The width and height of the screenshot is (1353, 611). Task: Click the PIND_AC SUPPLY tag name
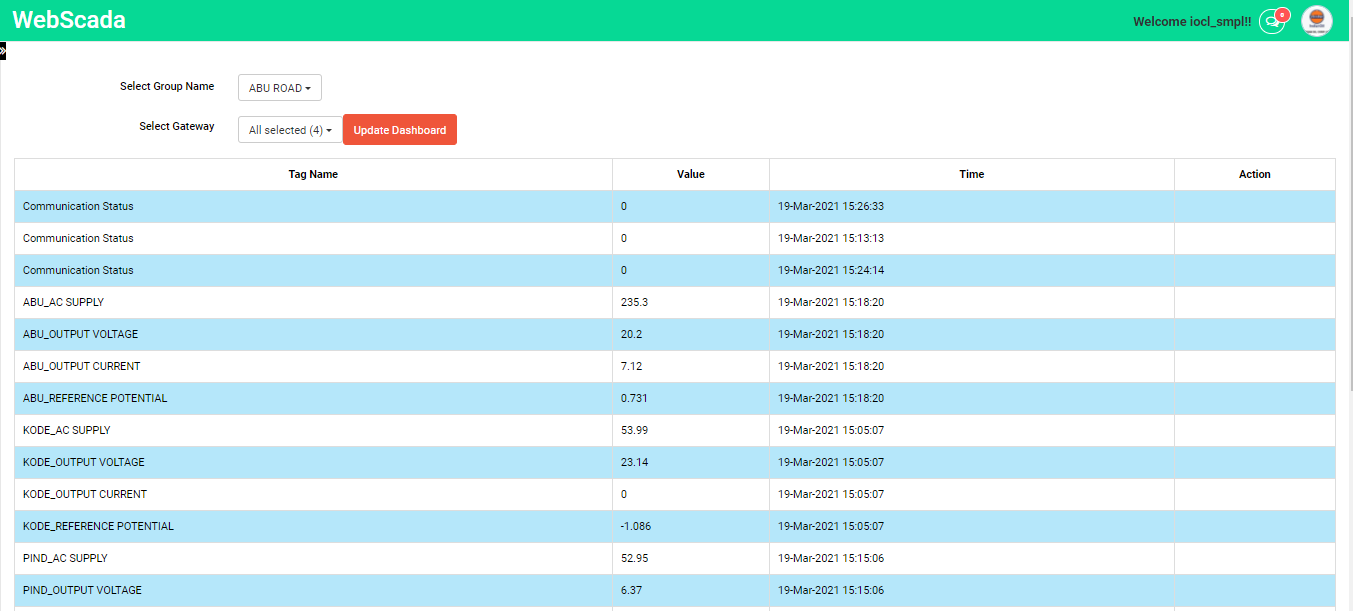(65, 558)
